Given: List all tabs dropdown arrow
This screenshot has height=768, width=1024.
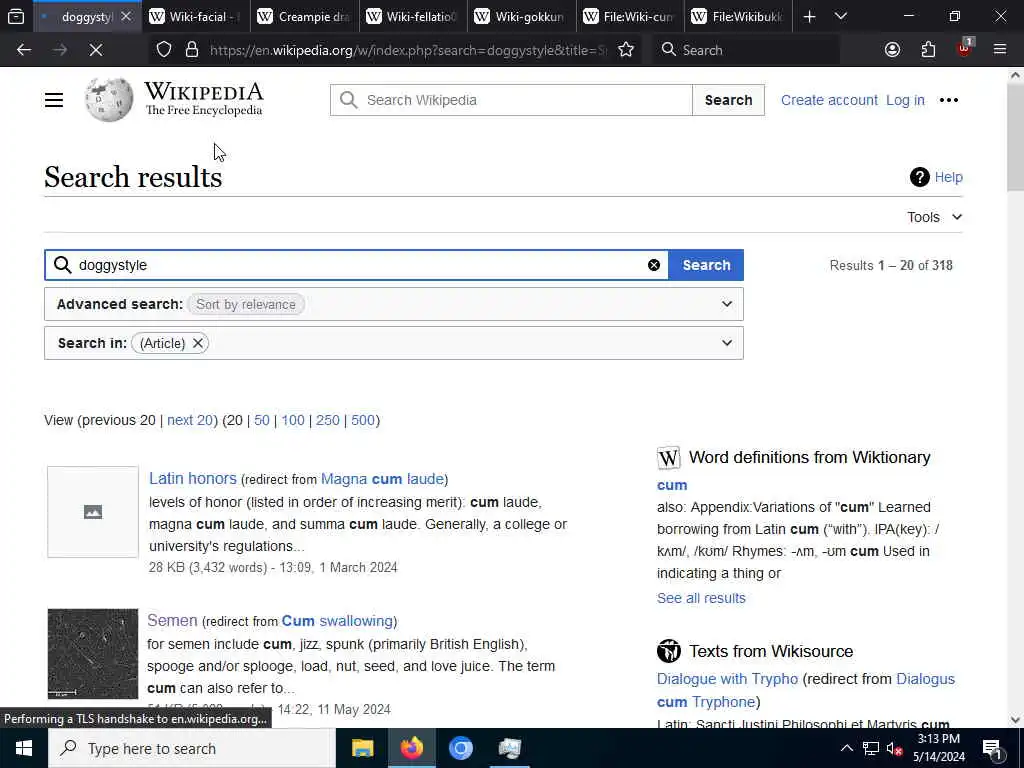Looking at the screenshot, I should point(841,17).
